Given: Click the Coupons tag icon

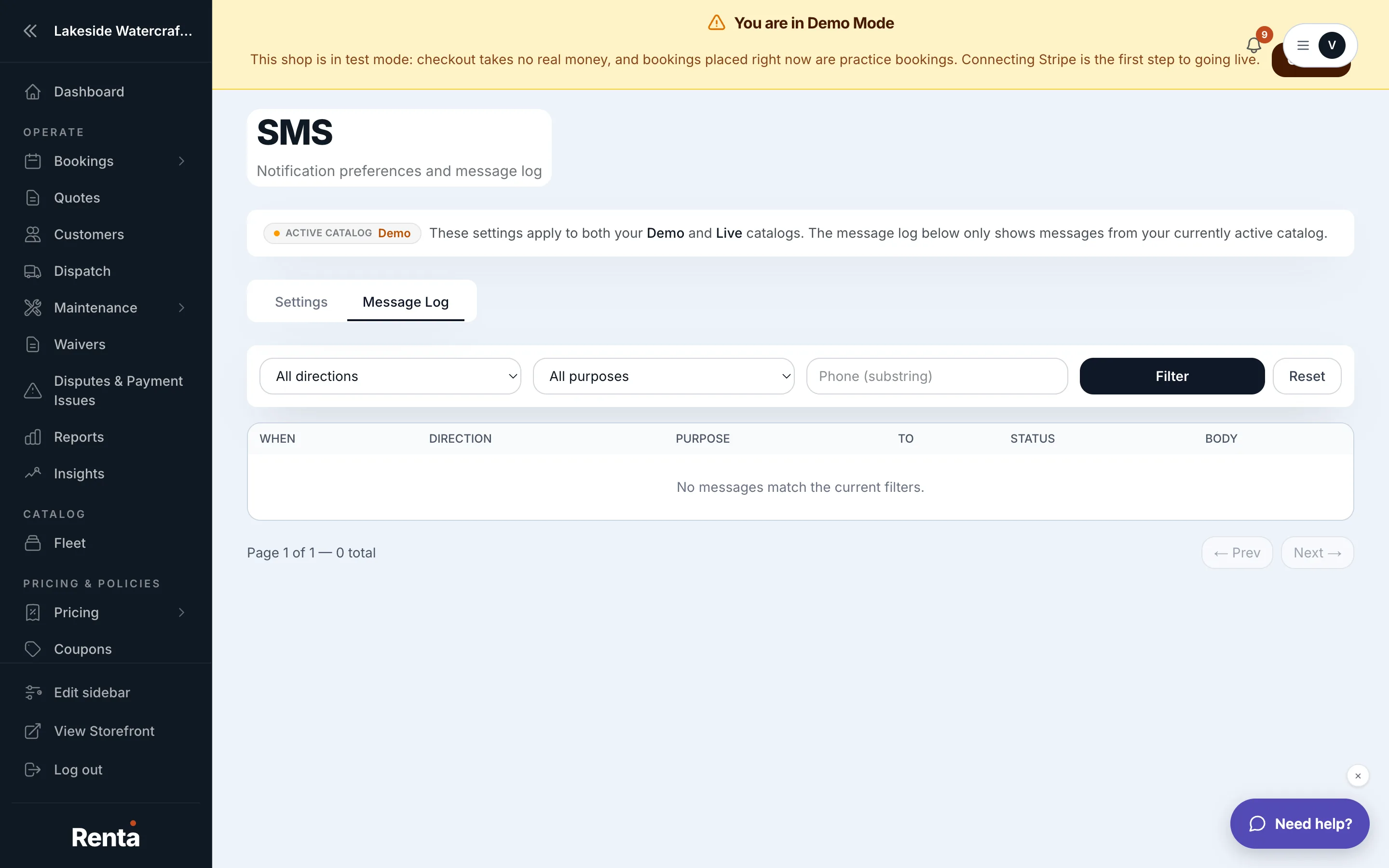Looking at the screenshot, I should pyautogui.click(x=33, y=649).
